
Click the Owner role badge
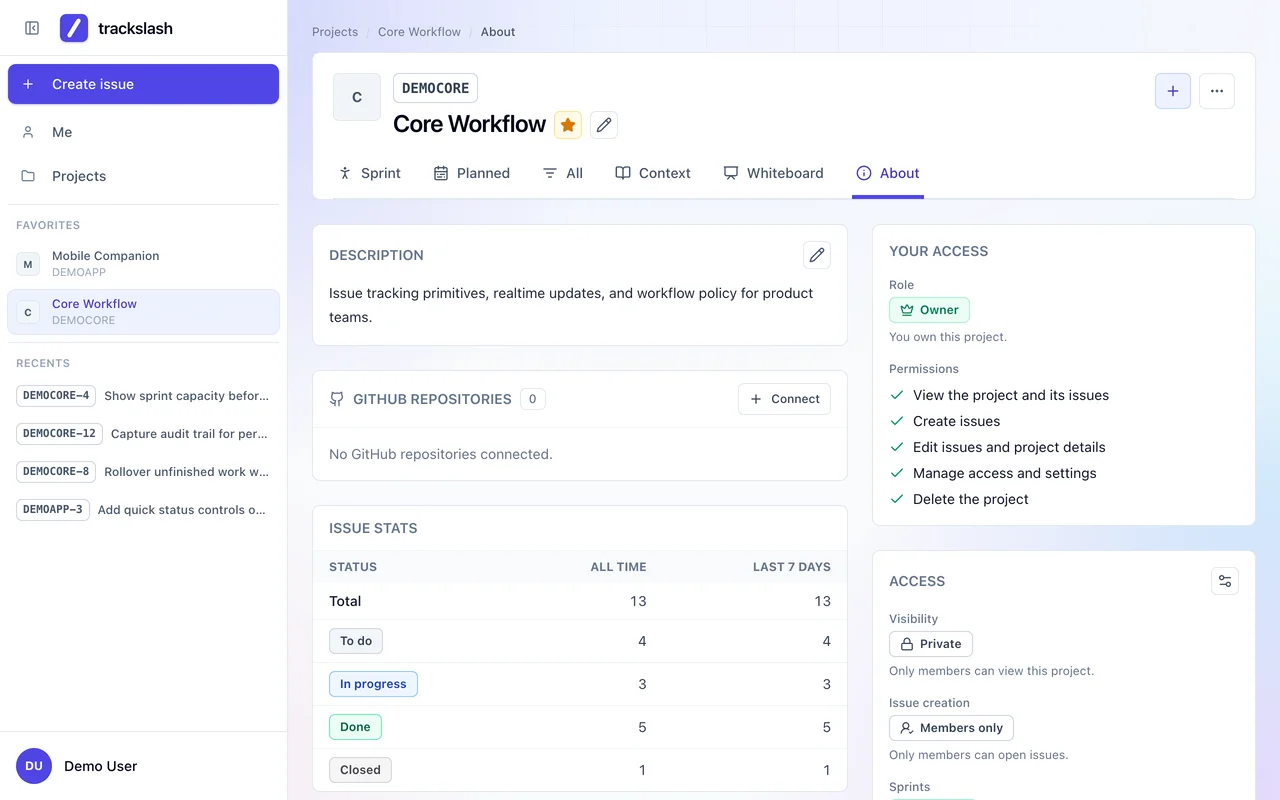tap(929, 310)
